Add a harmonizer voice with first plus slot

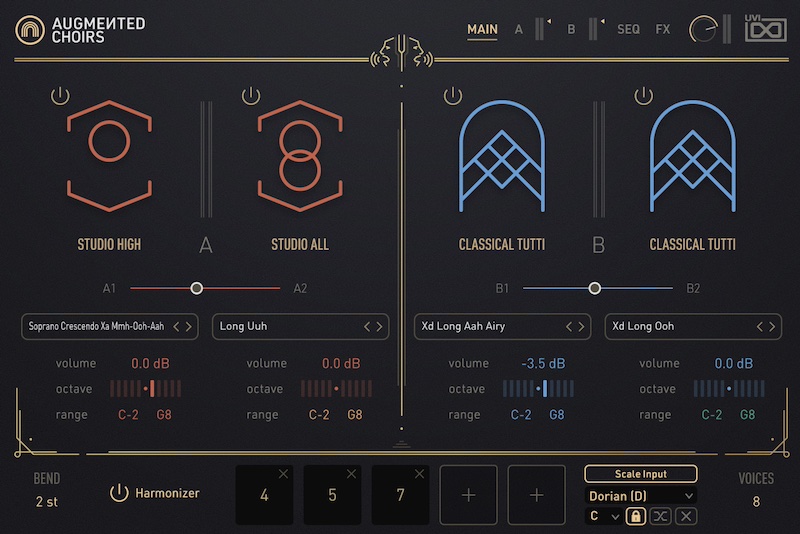468,495
